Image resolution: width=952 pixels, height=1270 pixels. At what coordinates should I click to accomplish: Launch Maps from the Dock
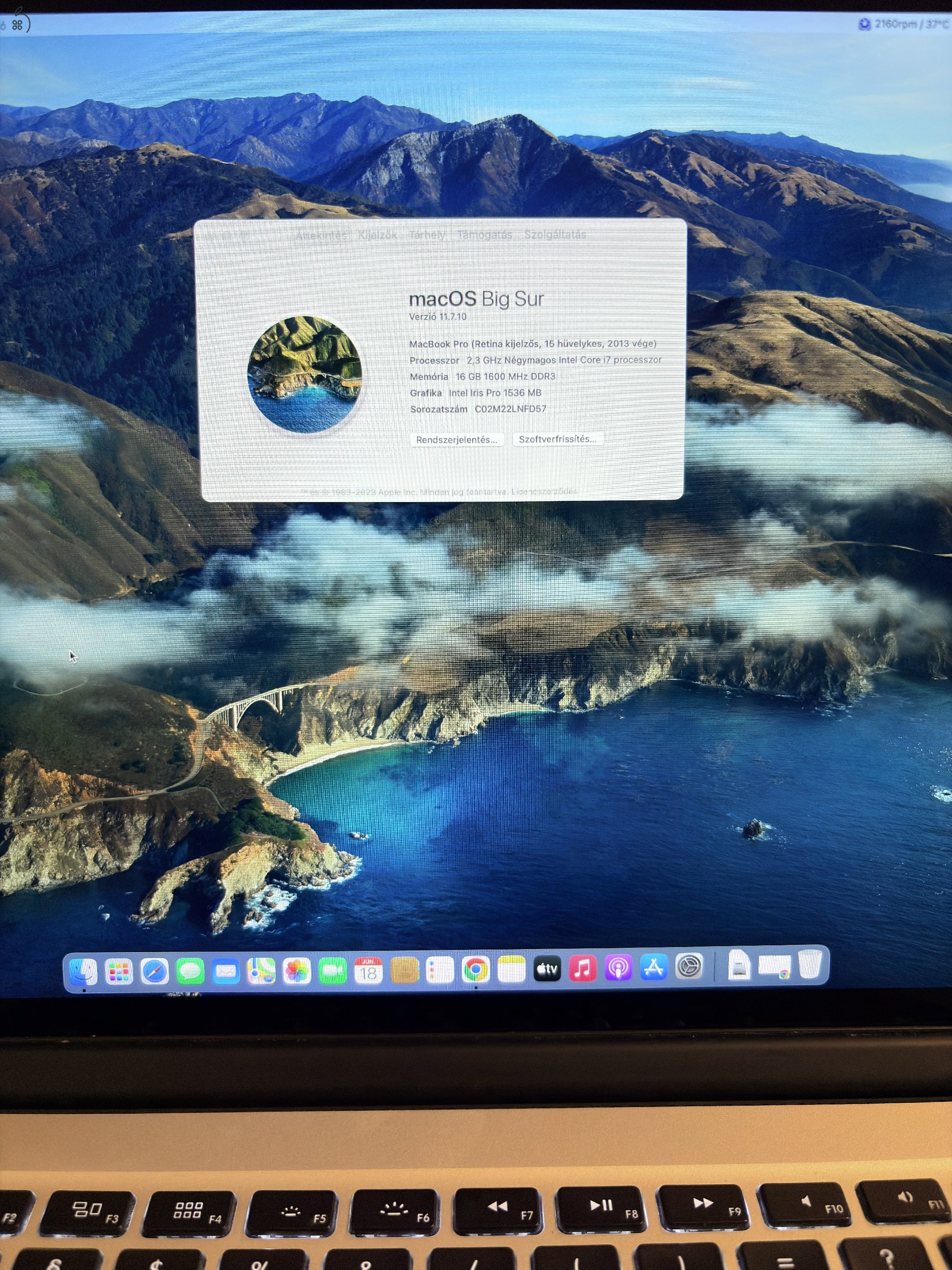261,971
